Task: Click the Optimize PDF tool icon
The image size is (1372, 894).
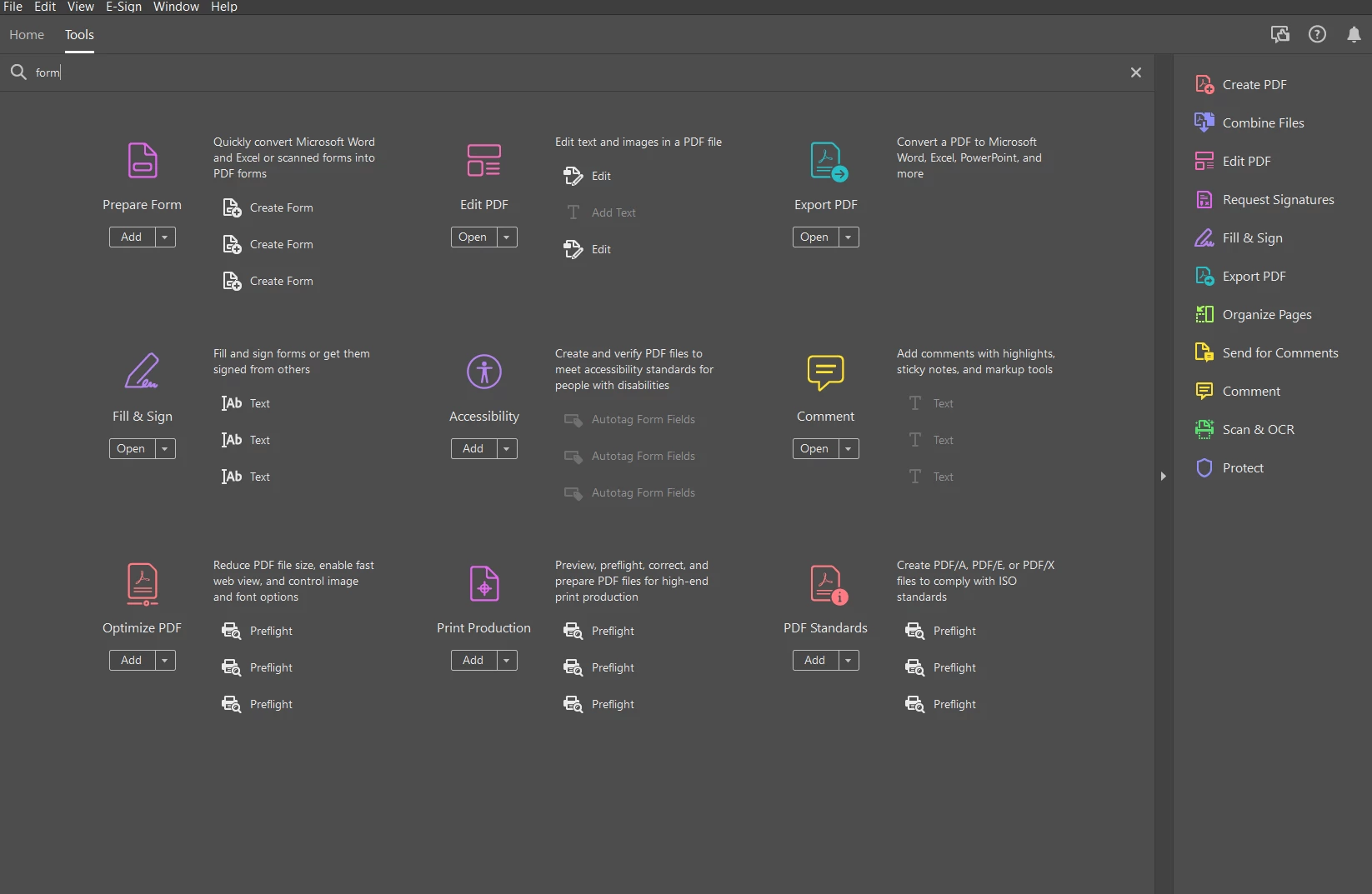Action: point(143,584)
